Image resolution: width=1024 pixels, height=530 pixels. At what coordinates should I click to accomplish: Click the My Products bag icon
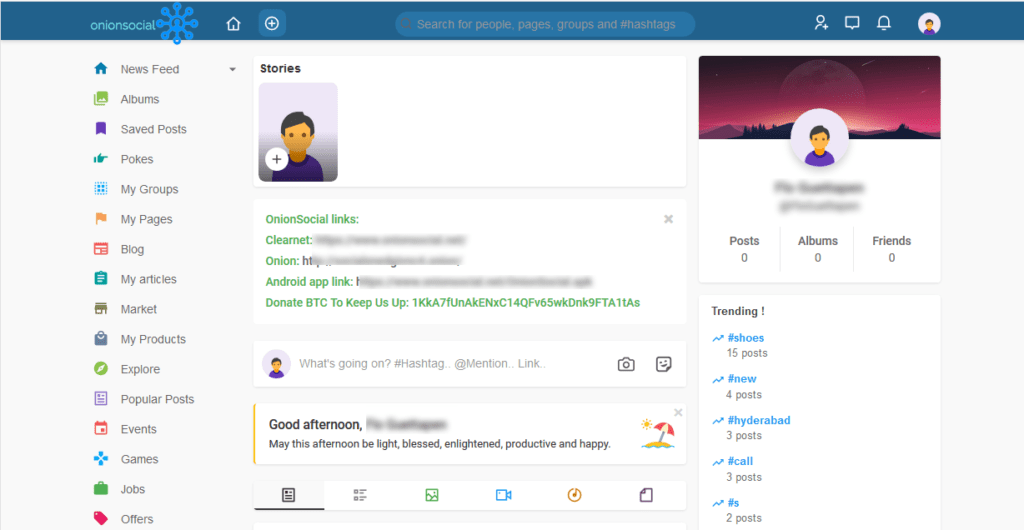(101, 339)
